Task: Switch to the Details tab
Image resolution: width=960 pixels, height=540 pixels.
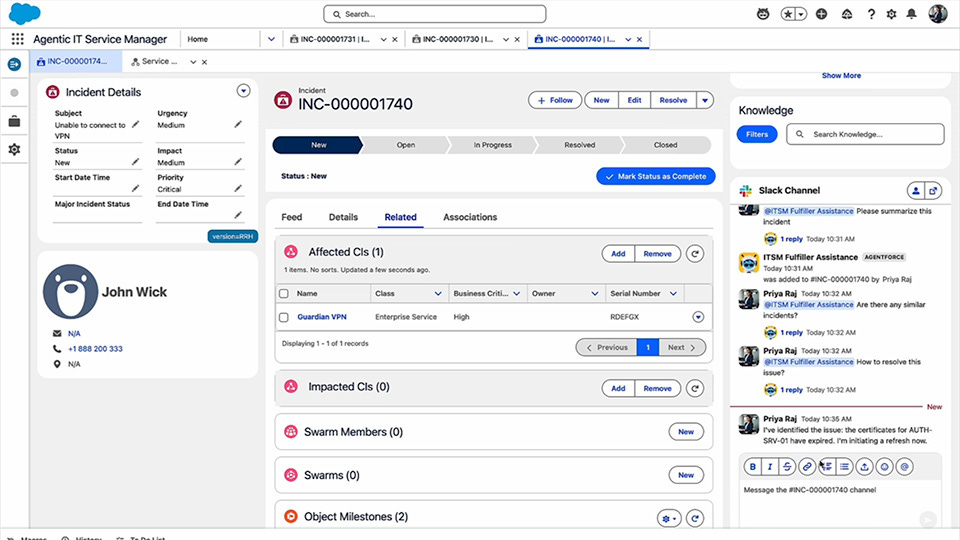Action: 343,217
